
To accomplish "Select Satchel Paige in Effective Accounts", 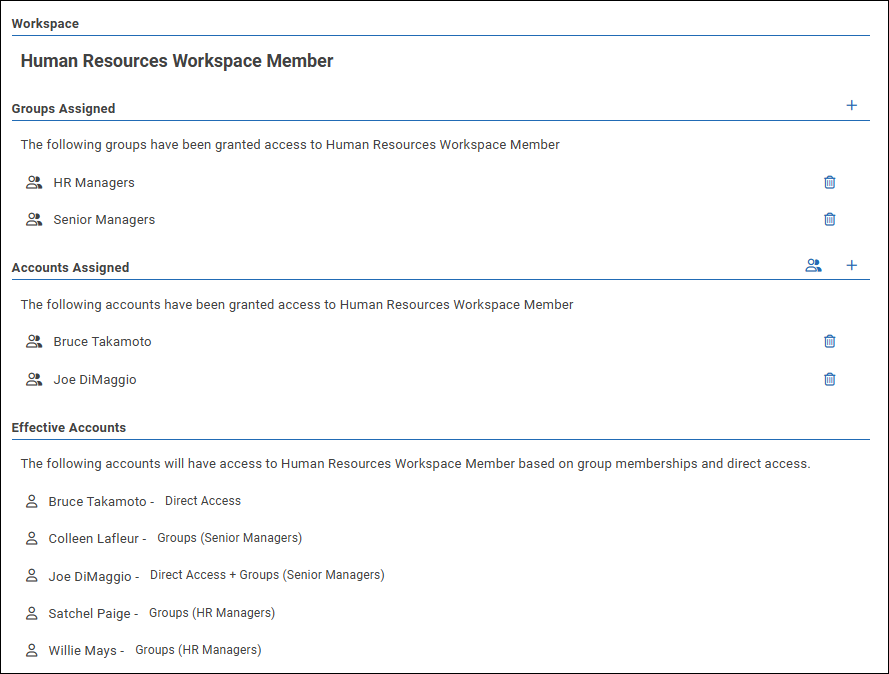I will point(89,613).
